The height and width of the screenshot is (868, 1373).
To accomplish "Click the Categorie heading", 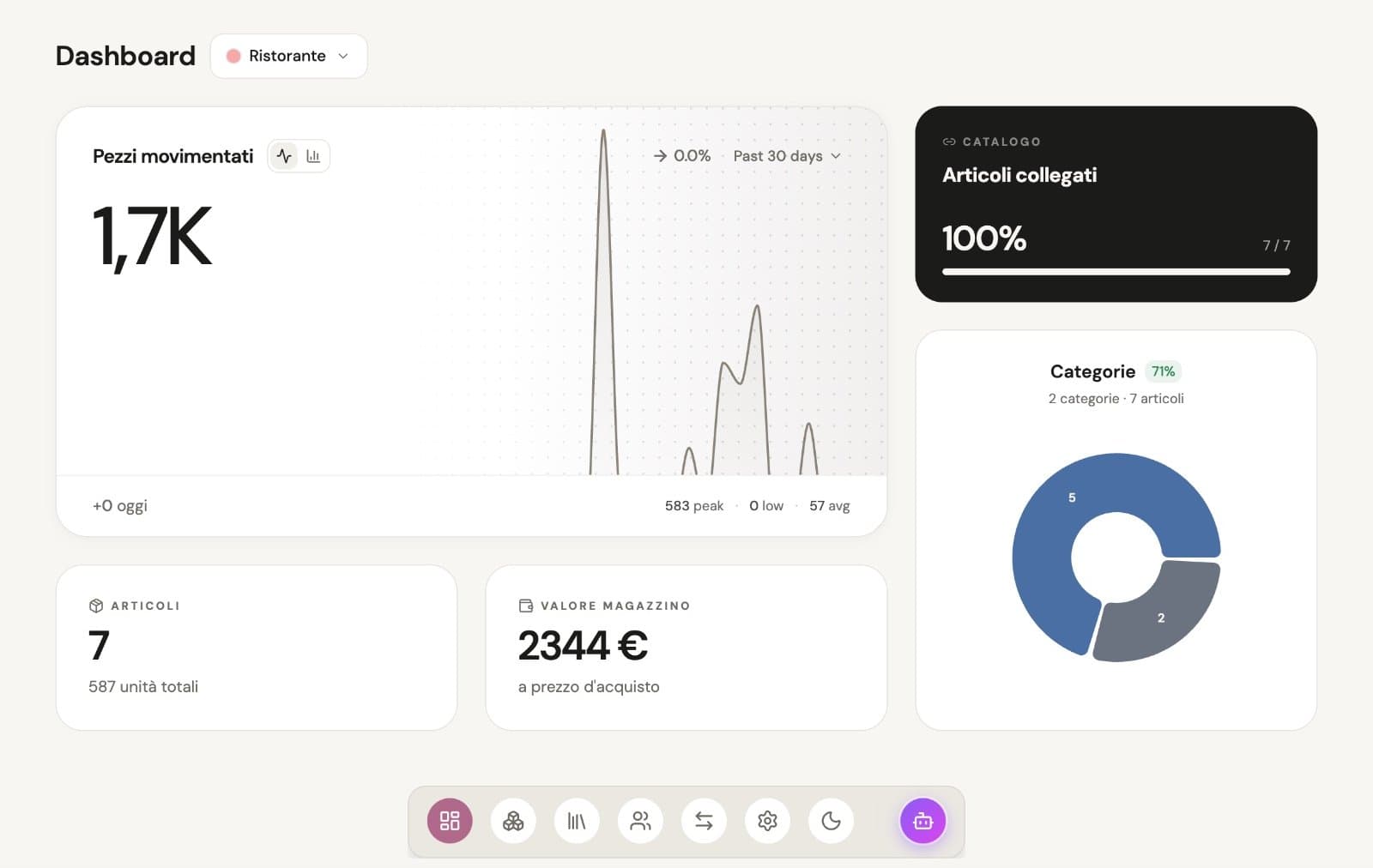I will click(x=1092, y=371).
